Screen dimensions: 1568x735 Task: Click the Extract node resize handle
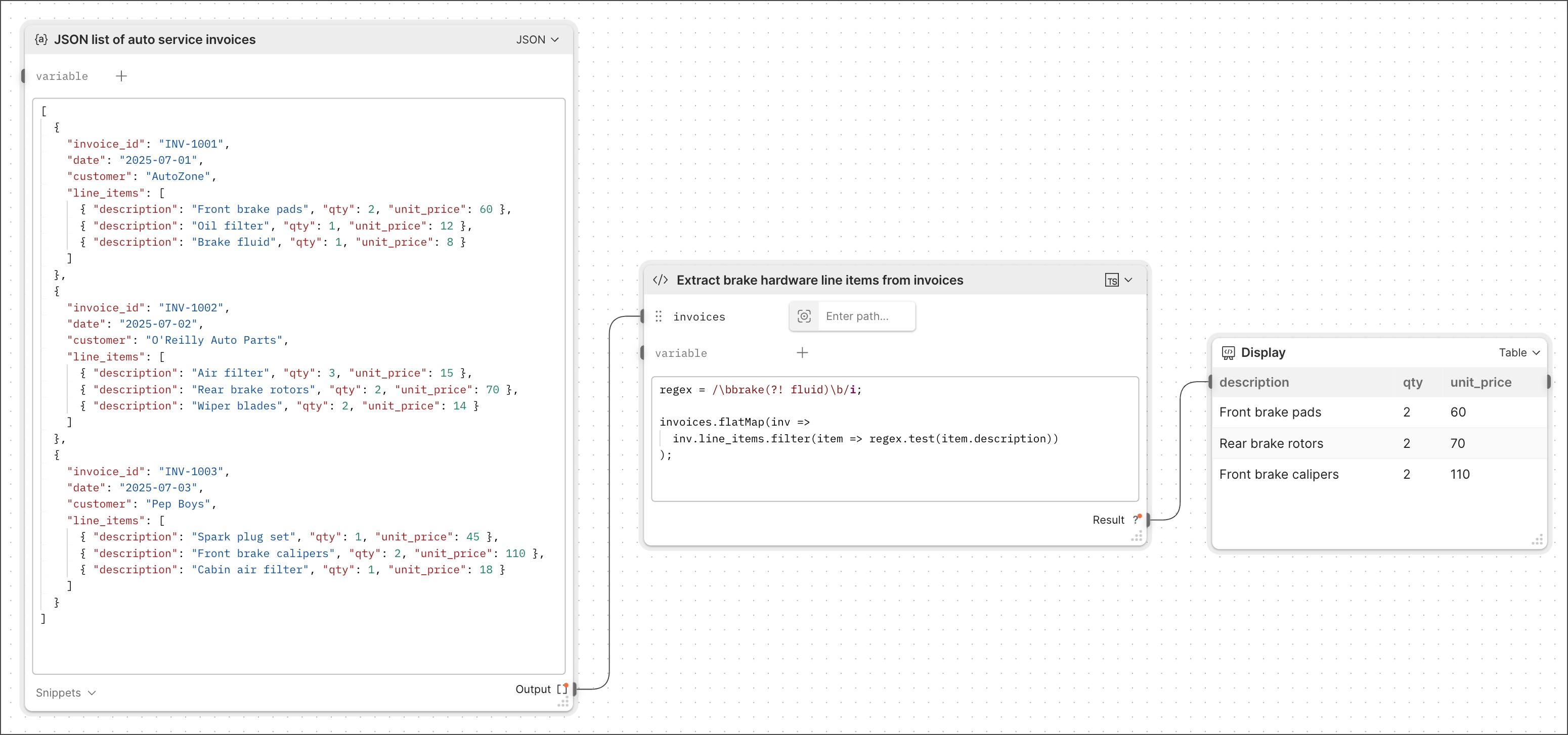pos(1137,536)
